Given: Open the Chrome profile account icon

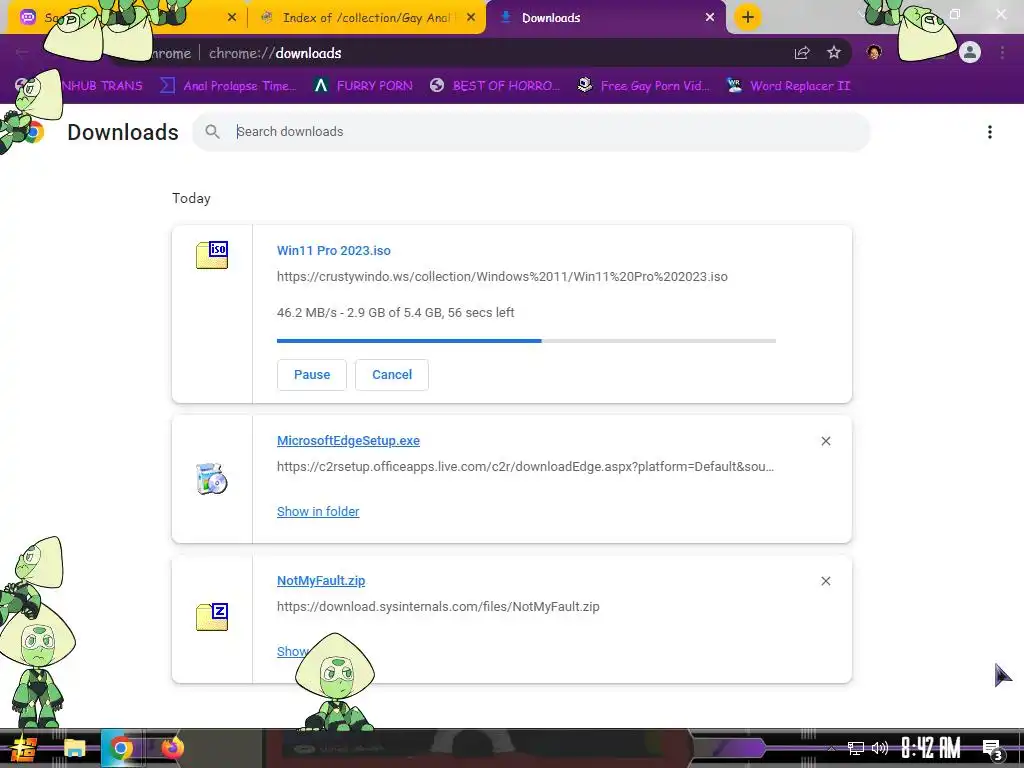Looking at the screenshot, I should (x=970, y=52).
